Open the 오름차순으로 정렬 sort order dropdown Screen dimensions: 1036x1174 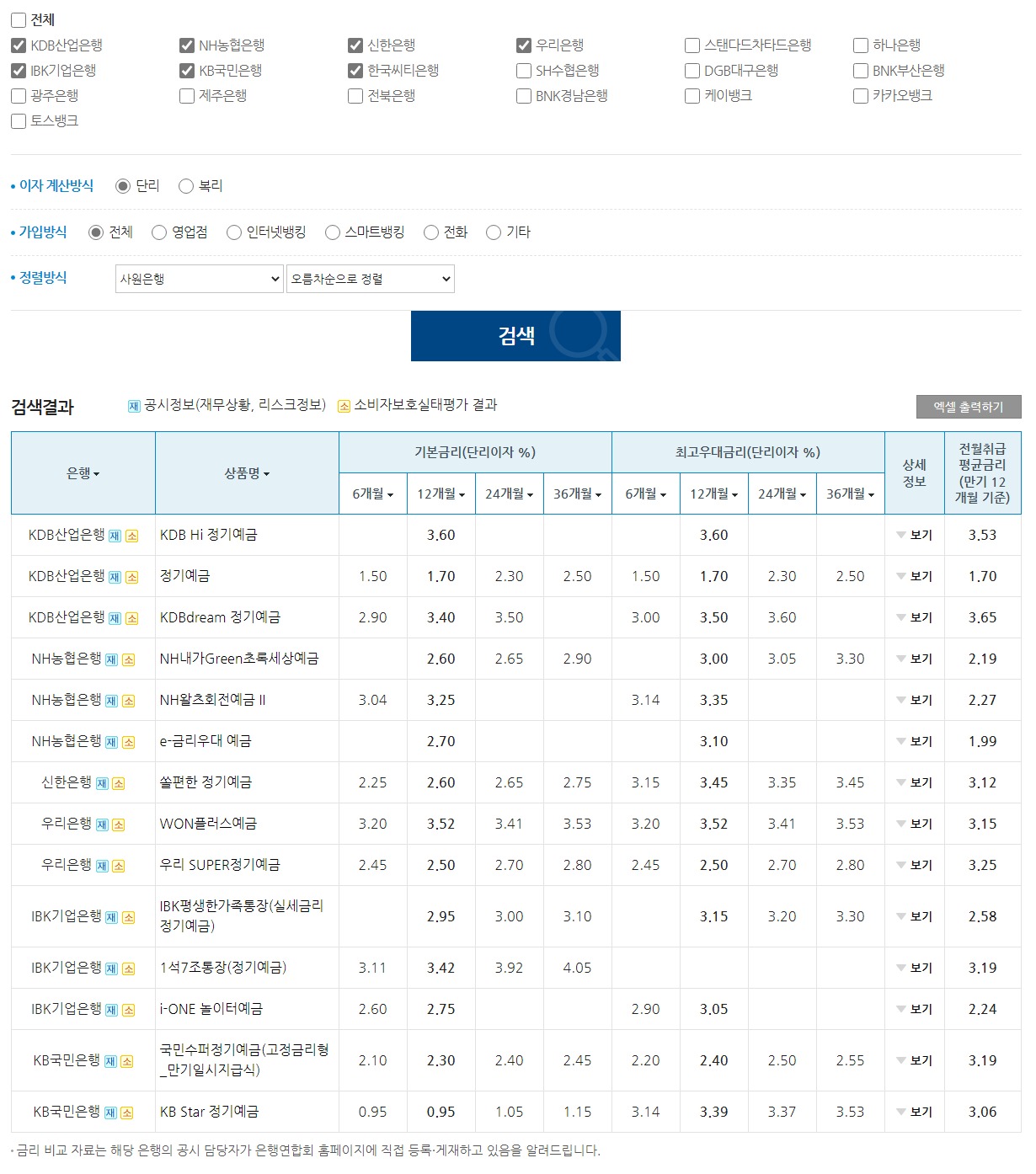pyautogui.click(x=370, y=278)
